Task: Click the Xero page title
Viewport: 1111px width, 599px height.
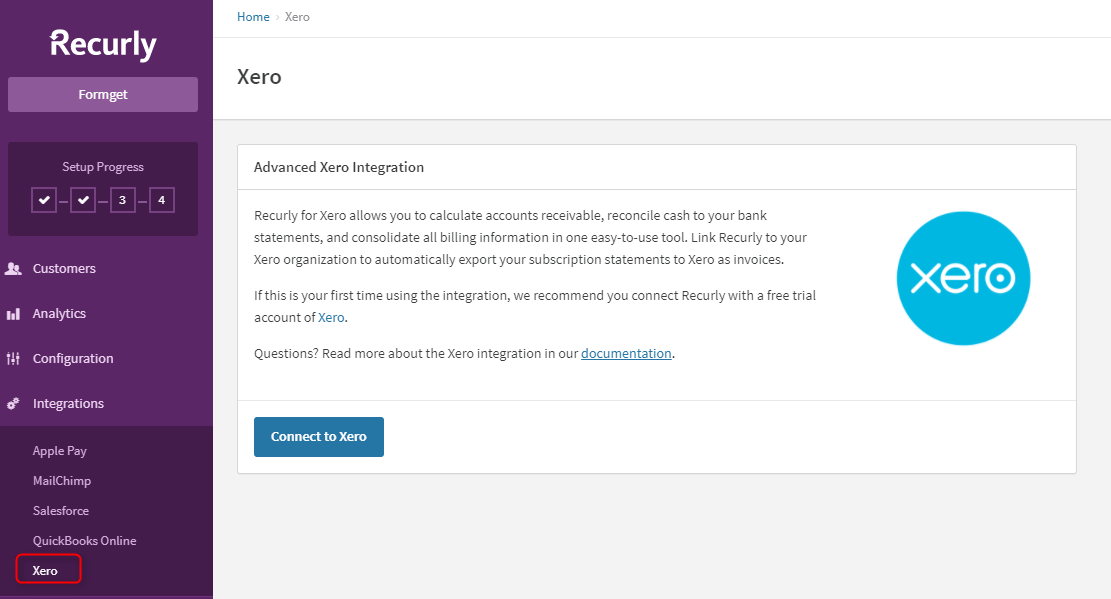Action: point(259,77)
